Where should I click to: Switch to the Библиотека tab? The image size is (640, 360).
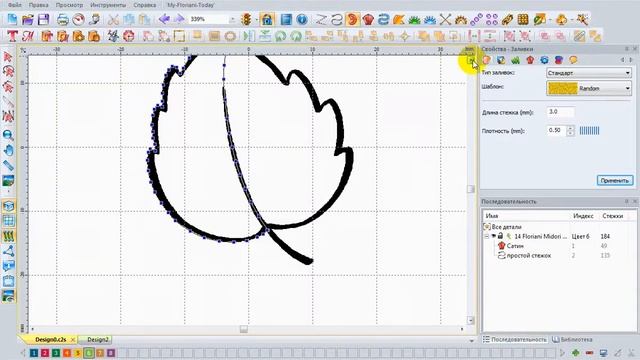click(x=572, y=340)
